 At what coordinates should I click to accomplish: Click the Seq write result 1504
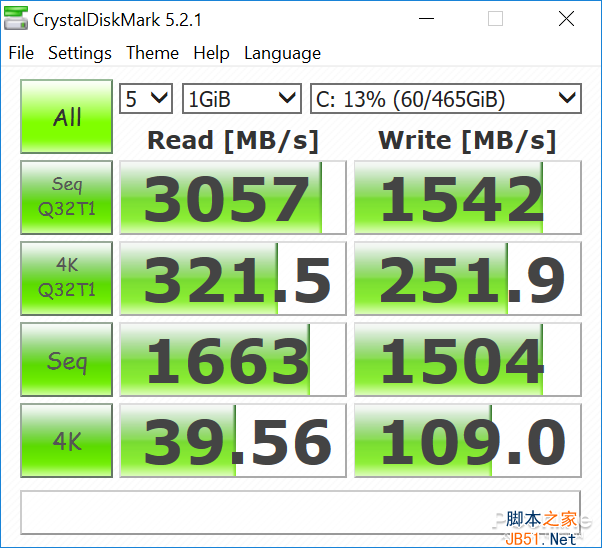coord(468,359)
